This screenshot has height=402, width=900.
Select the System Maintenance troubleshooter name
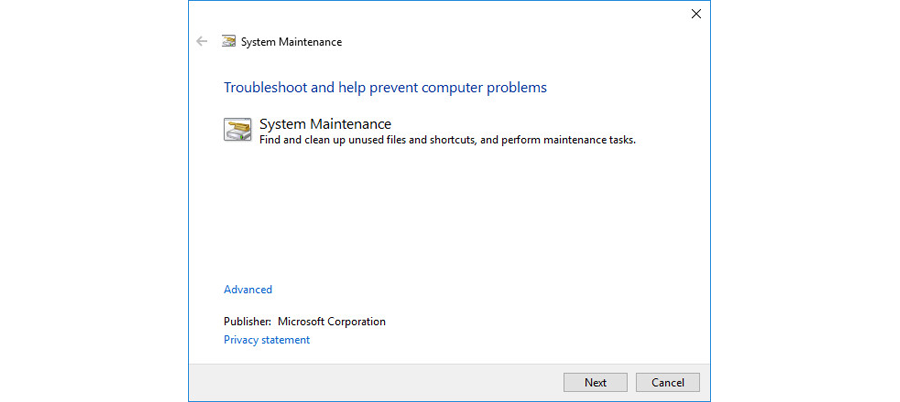tap(325, 123)
